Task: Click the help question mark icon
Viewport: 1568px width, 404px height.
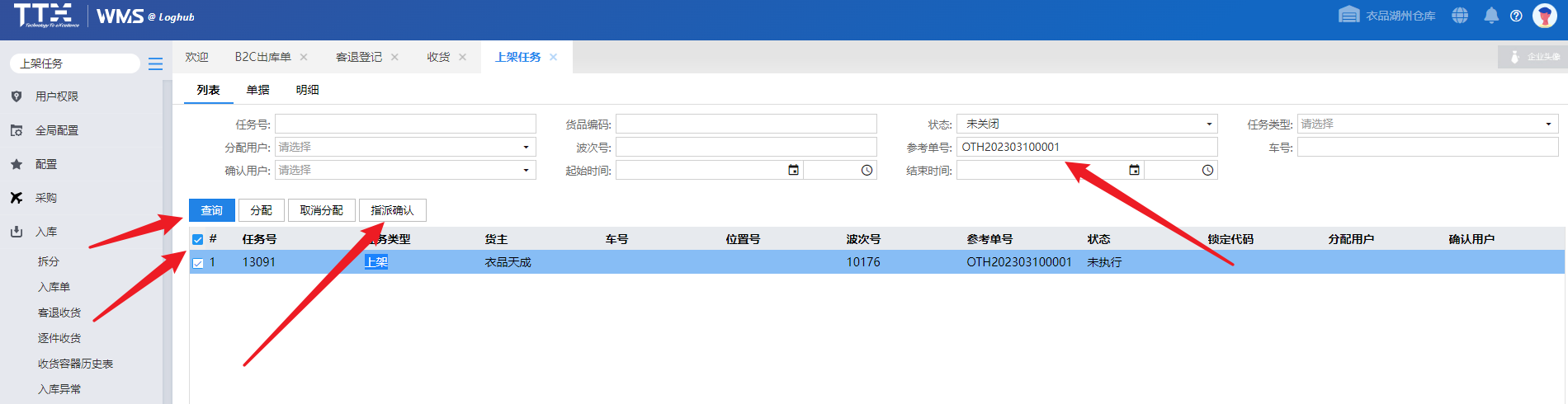Action: (1516, 16)
